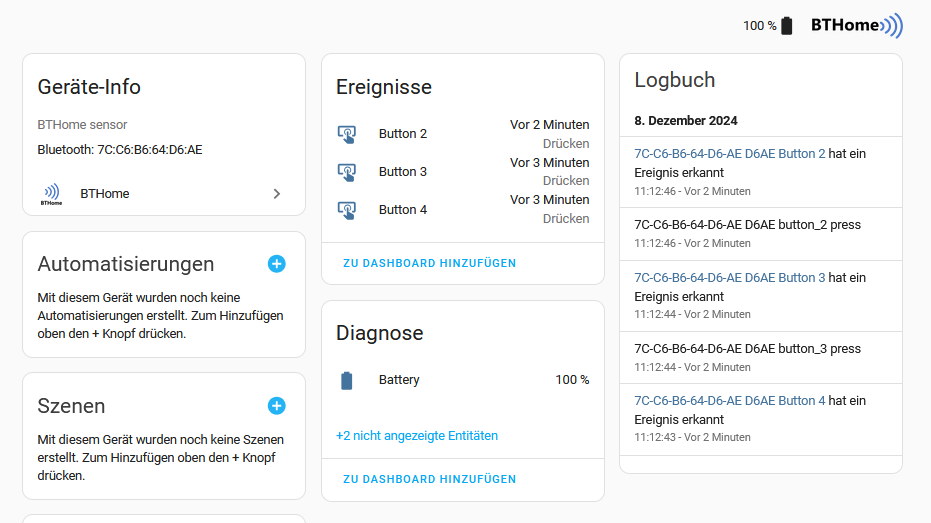Click the Button 2 event icon
Image resolution: width=931 pixels, height=523 pixels.
[347, 134]
